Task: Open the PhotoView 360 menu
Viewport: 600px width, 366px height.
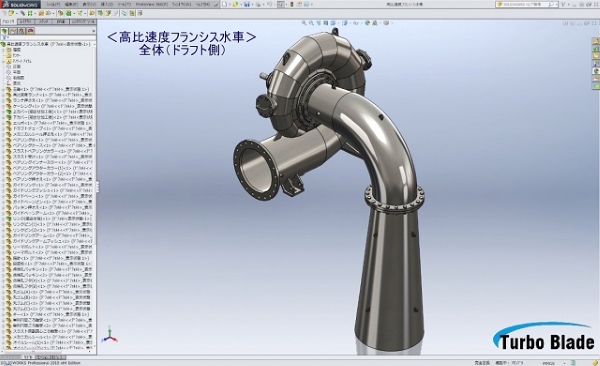Action: [152, 4]
